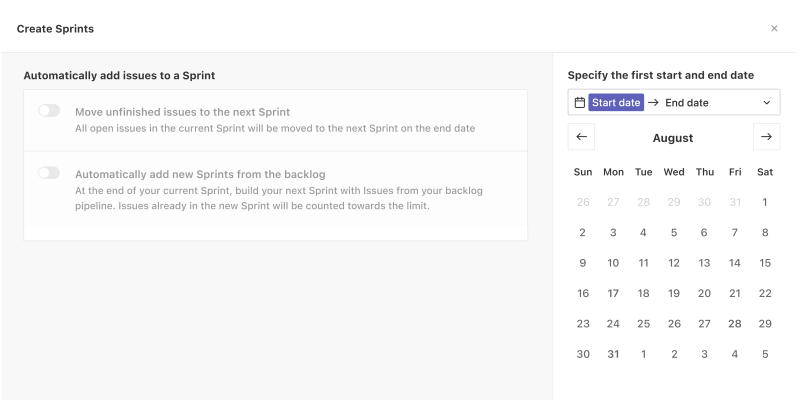Click the next month arrow icon
The image size is (800, 400).
tap(766, 137)
